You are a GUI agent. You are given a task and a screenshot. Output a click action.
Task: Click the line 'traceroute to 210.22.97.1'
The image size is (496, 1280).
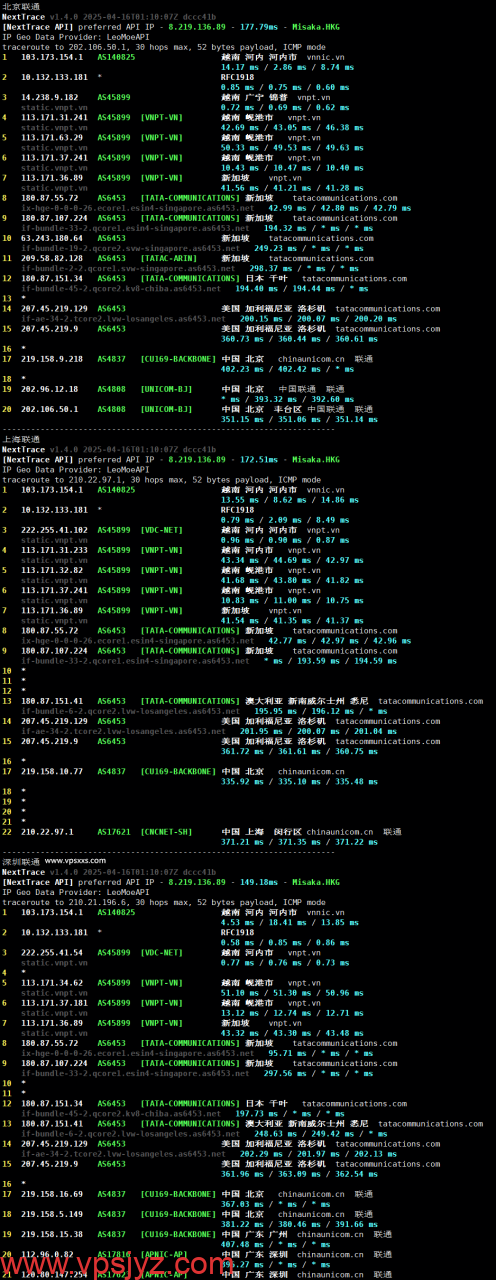(x=163, y=479)
